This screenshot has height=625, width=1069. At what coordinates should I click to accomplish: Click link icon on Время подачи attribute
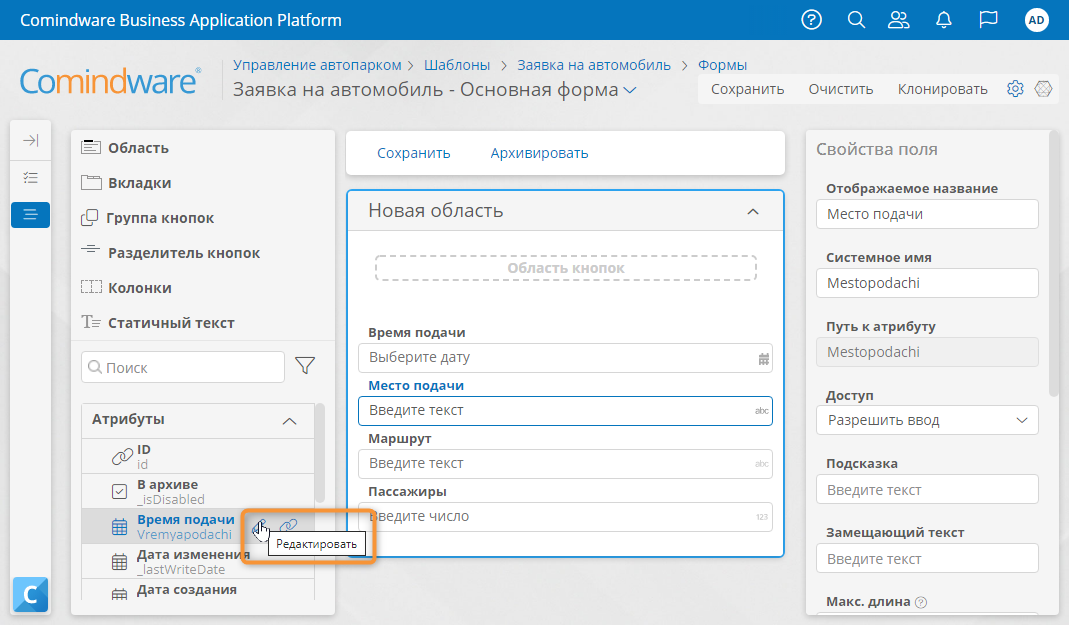(289, 526)
